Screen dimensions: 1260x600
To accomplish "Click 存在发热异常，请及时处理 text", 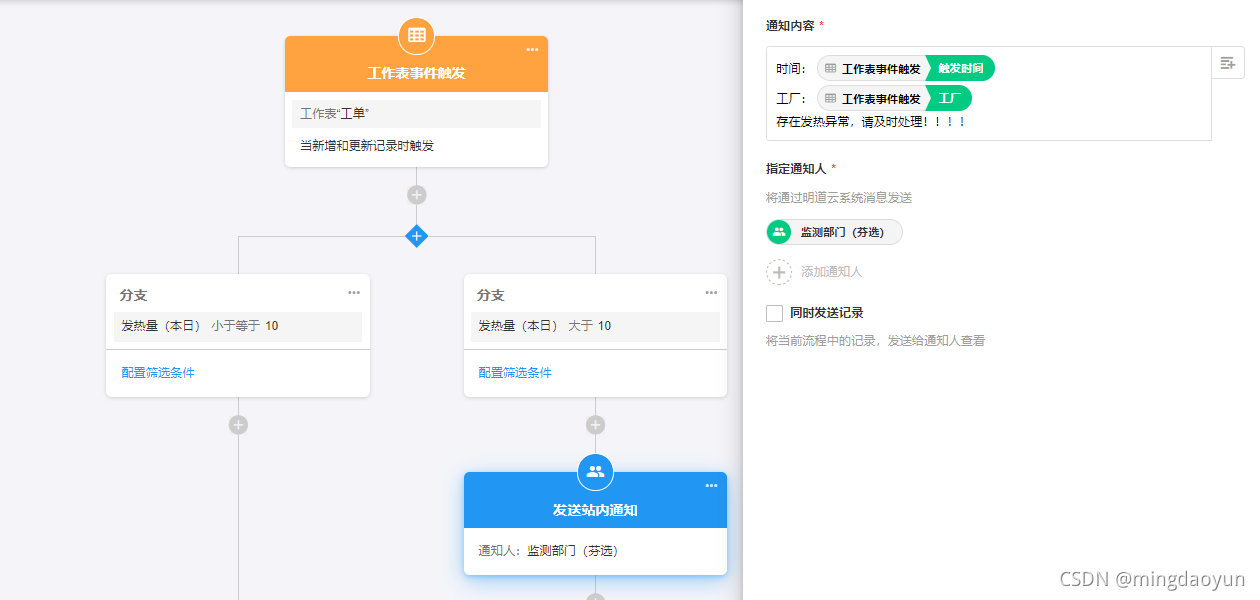I will (871, 122).
